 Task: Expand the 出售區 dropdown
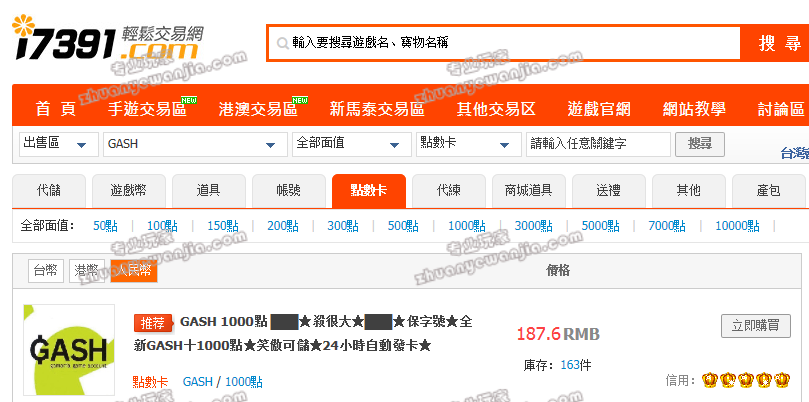(x=59, y=144)
